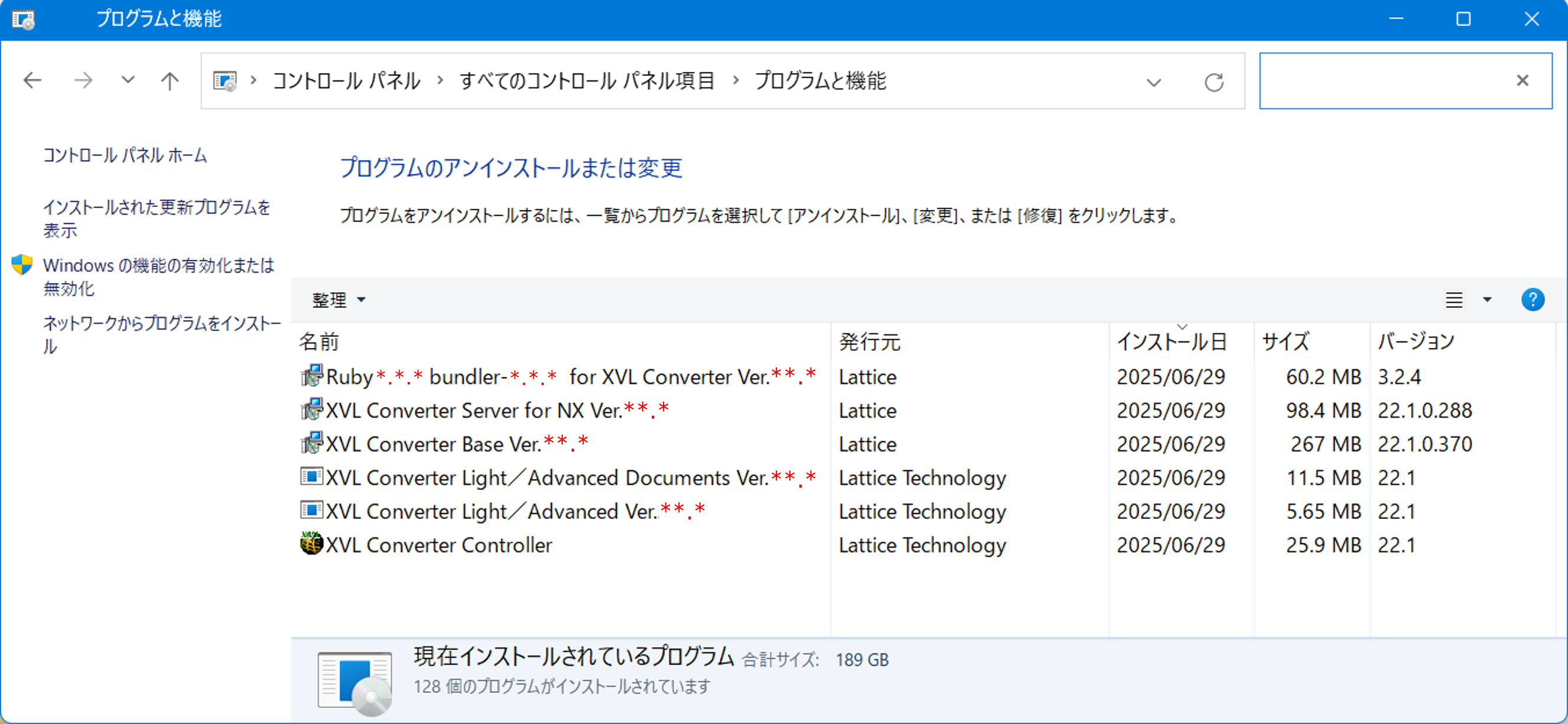This screenshot has width=1568, height=724.
Task: Click the 267 MB size cell
Action: [1326, 444]
